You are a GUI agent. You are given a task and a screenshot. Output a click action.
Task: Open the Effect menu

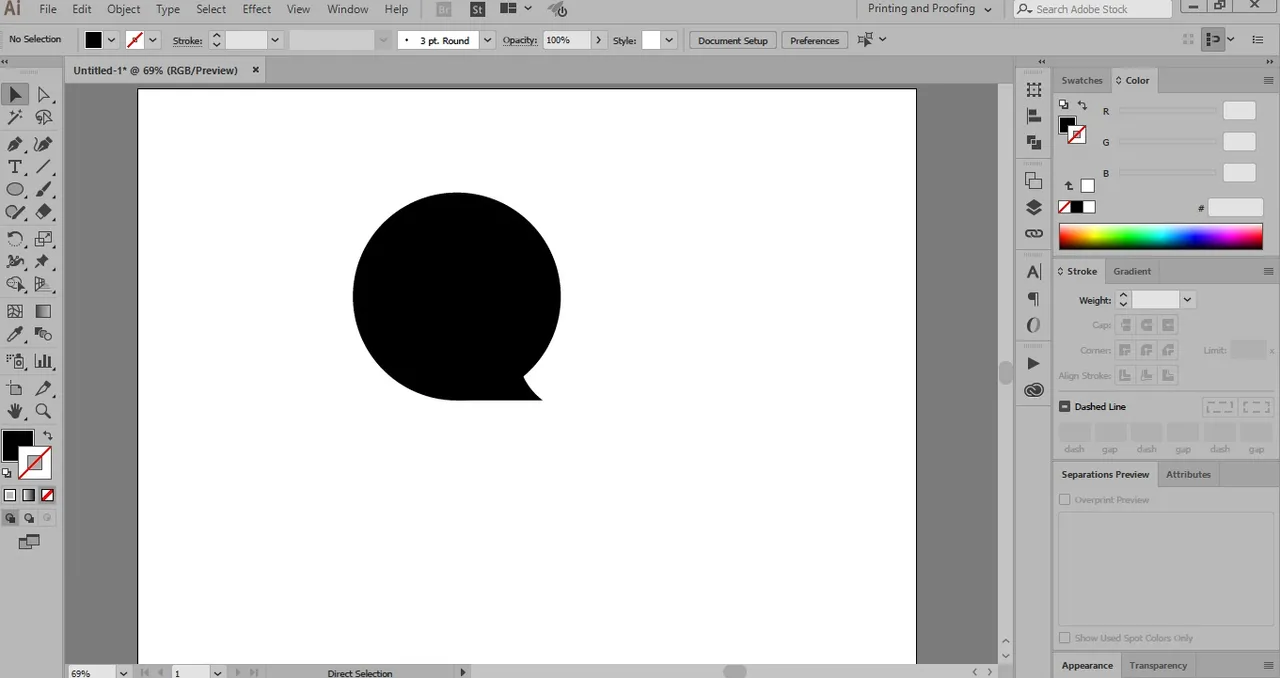257,9
